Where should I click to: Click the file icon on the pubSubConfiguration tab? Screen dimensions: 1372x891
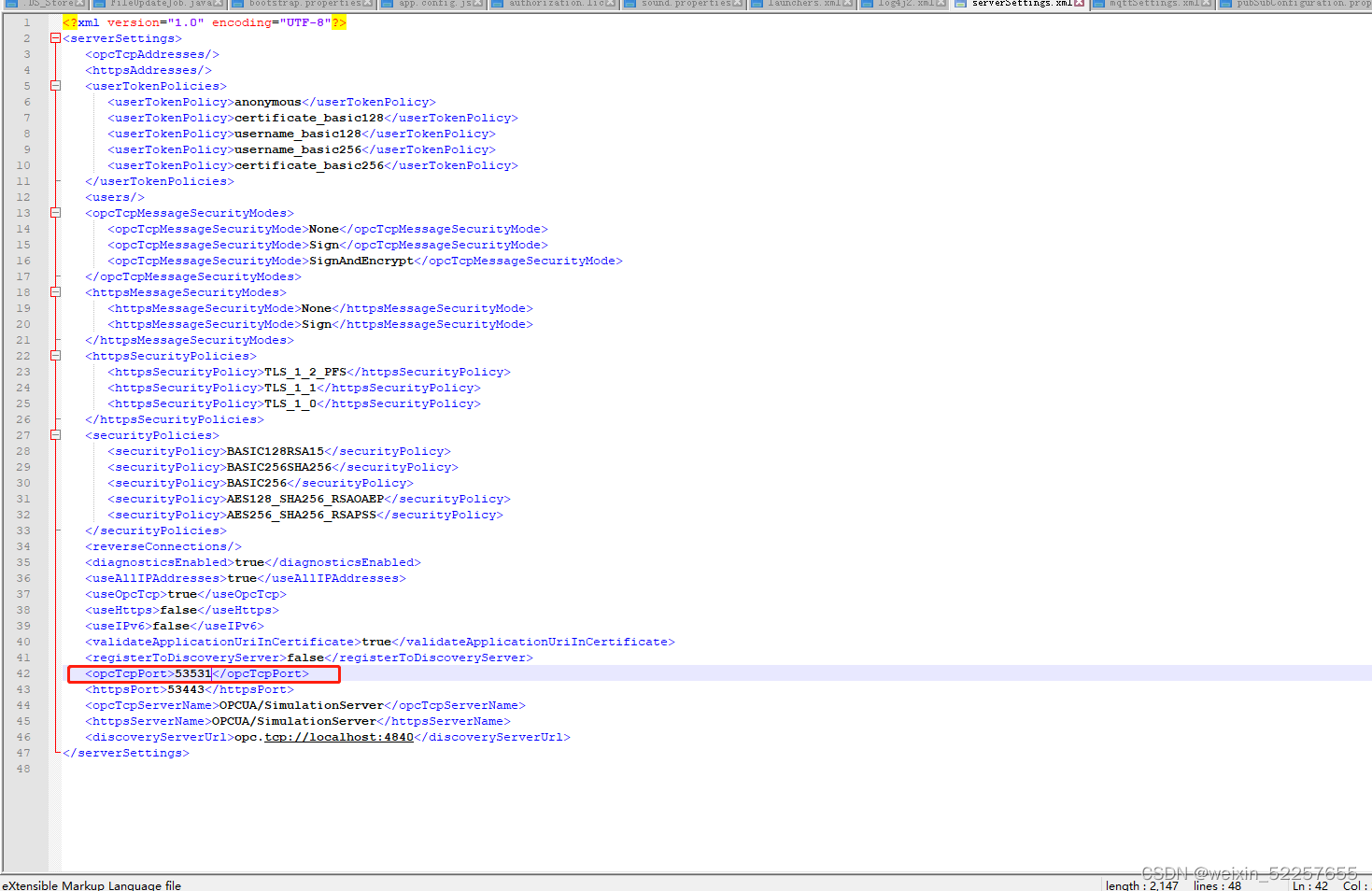[1225, 6]
